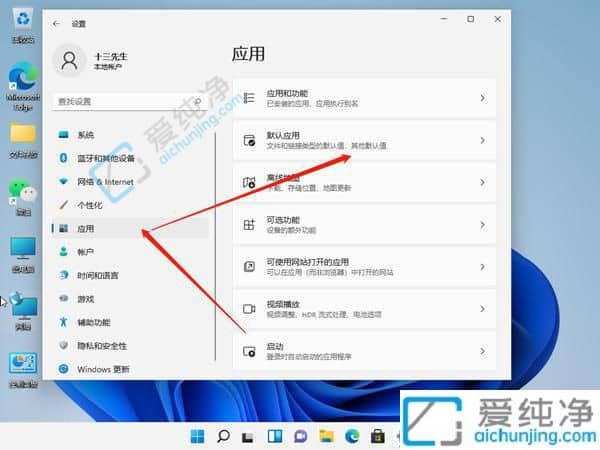Open Windows 更新 in the sidebar
This screenshot has width=600, height=450.
click(x=130, y=369)
